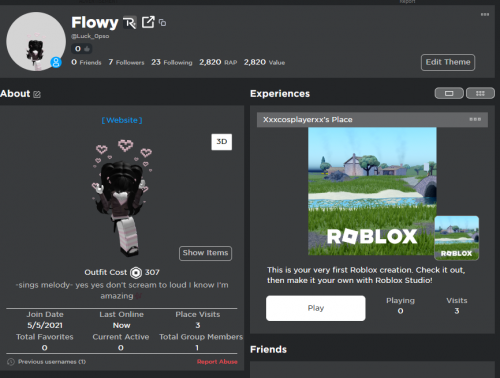Click the 2,820 RAP stat

click(218, 62)
